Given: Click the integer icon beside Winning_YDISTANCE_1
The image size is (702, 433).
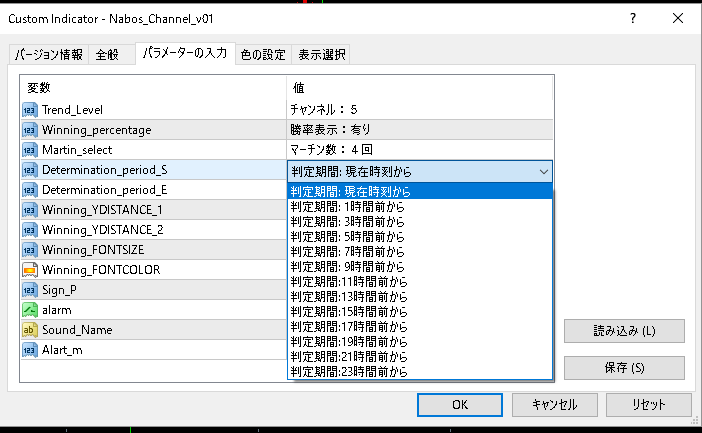Looking at the screenshot, I should tap(30, 210).
